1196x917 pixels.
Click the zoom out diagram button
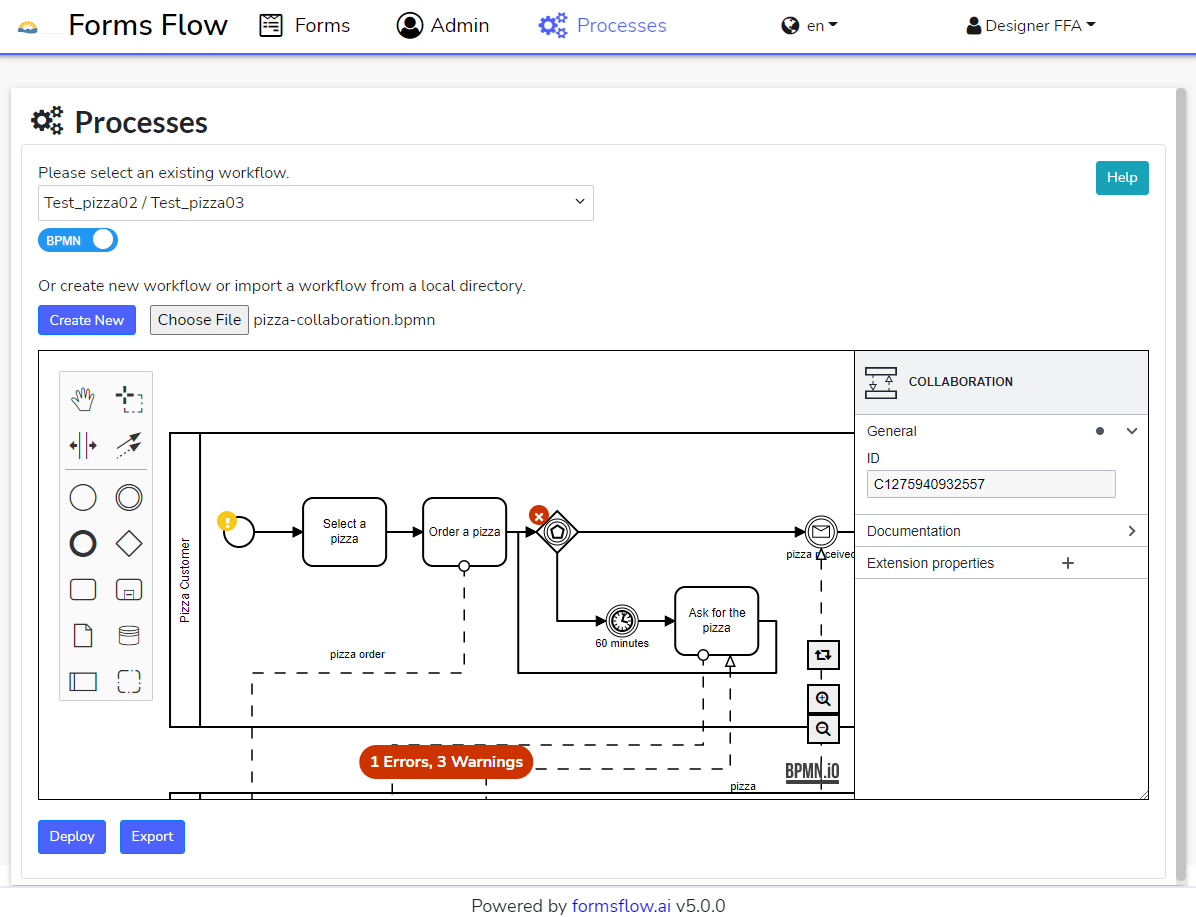823,729
